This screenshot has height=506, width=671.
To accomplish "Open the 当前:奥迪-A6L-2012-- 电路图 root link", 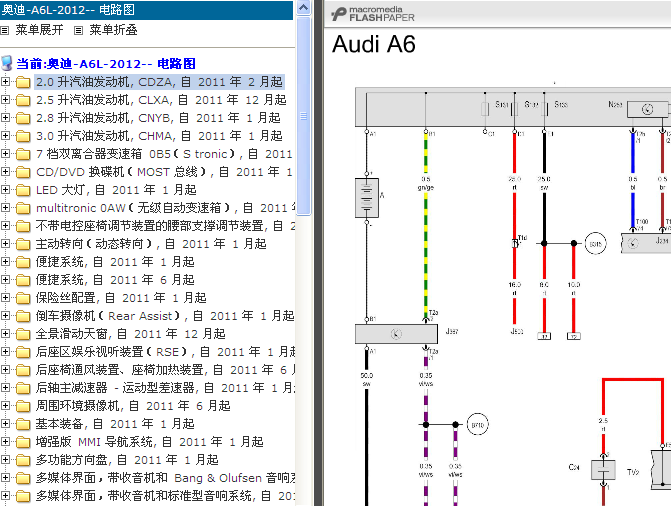I will coord(106,64).
